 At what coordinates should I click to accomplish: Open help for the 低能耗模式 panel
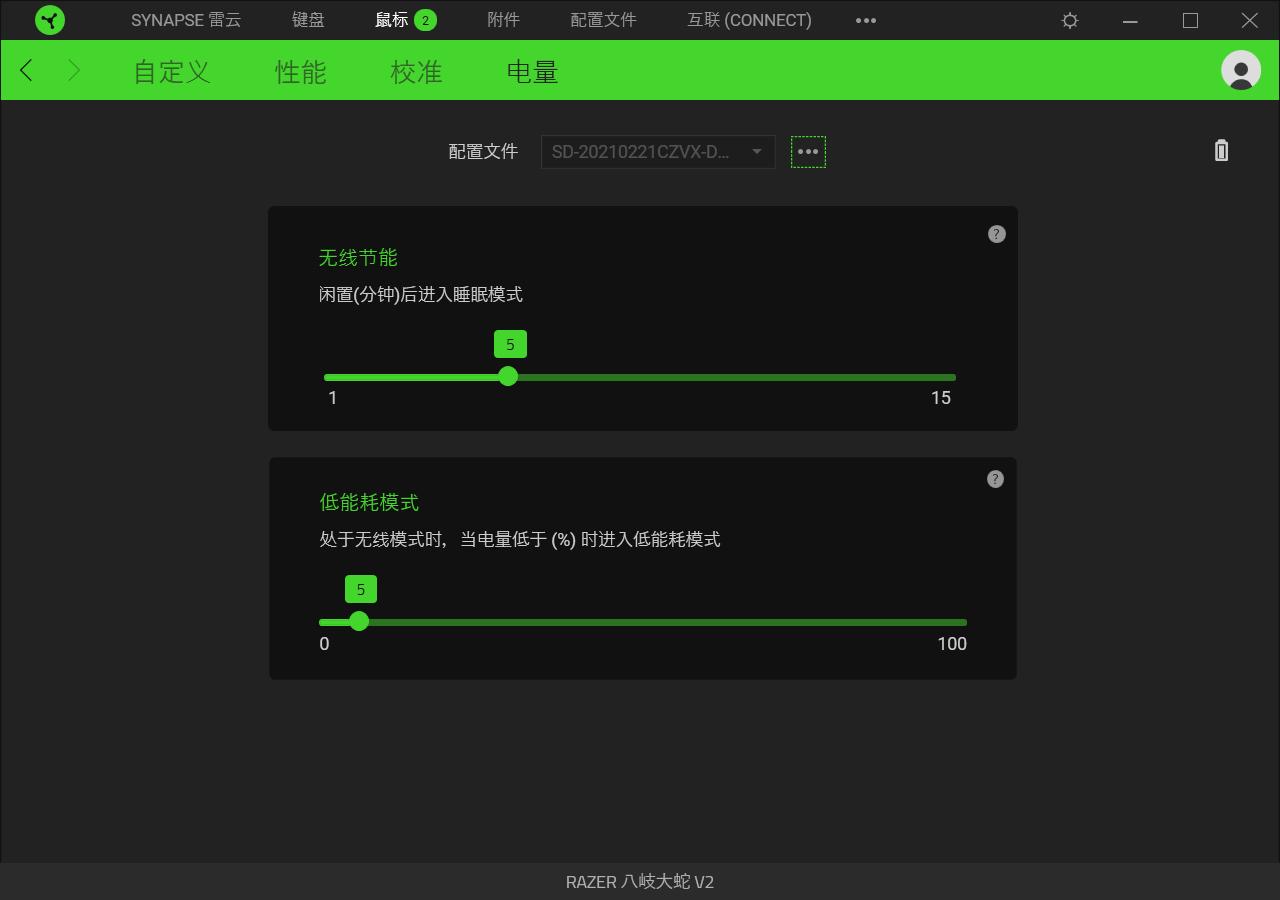(995, 479)
